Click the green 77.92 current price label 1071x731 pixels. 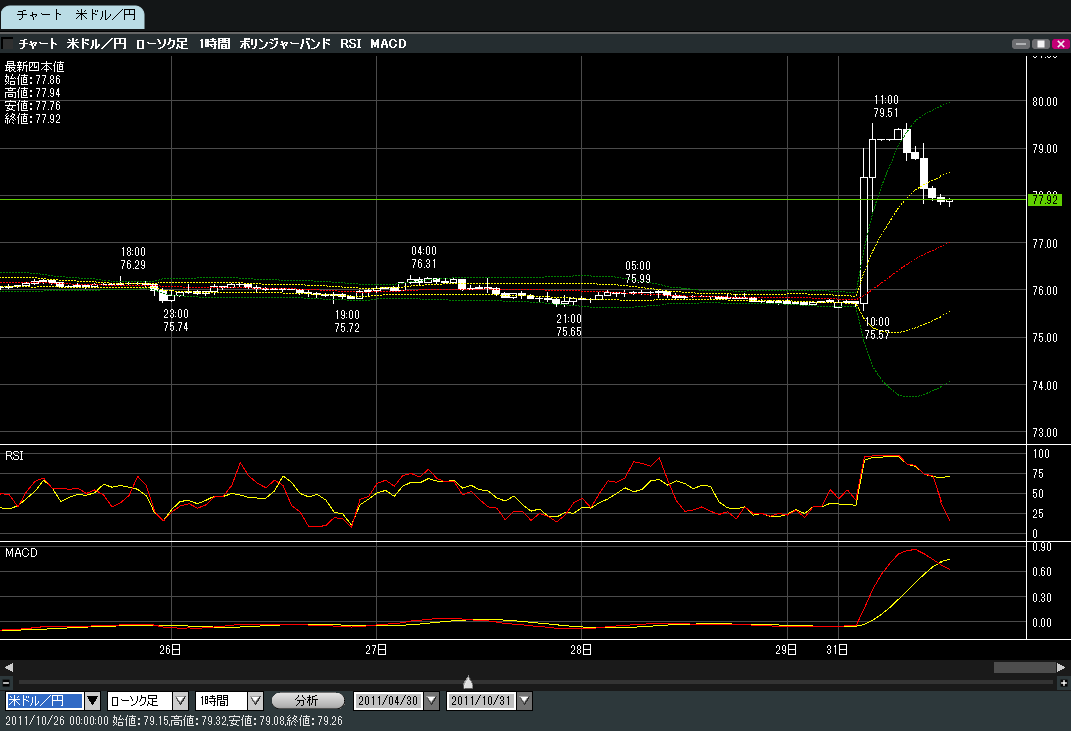pos(1046,200)
